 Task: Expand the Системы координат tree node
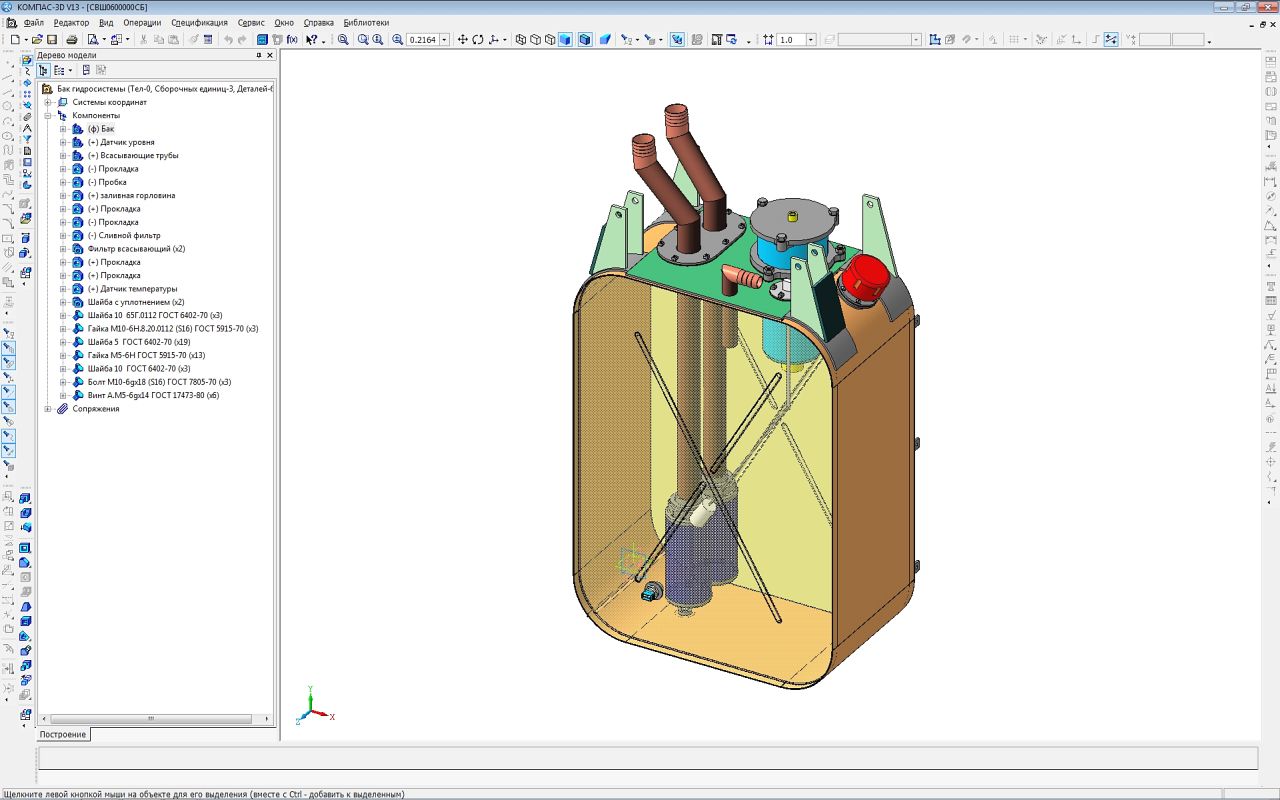click(47, 102)
